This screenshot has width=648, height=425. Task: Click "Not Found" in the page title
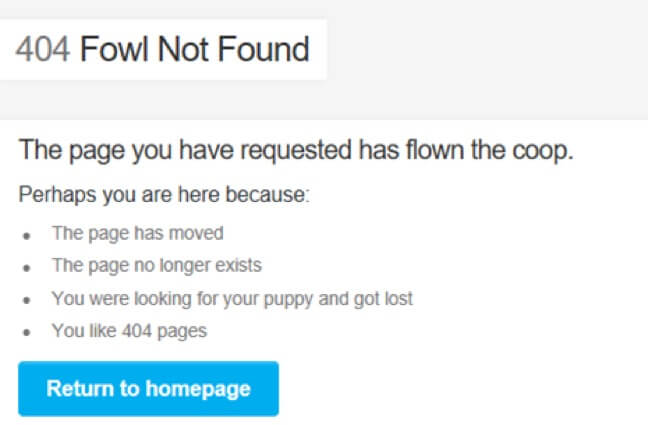point(233,49)
